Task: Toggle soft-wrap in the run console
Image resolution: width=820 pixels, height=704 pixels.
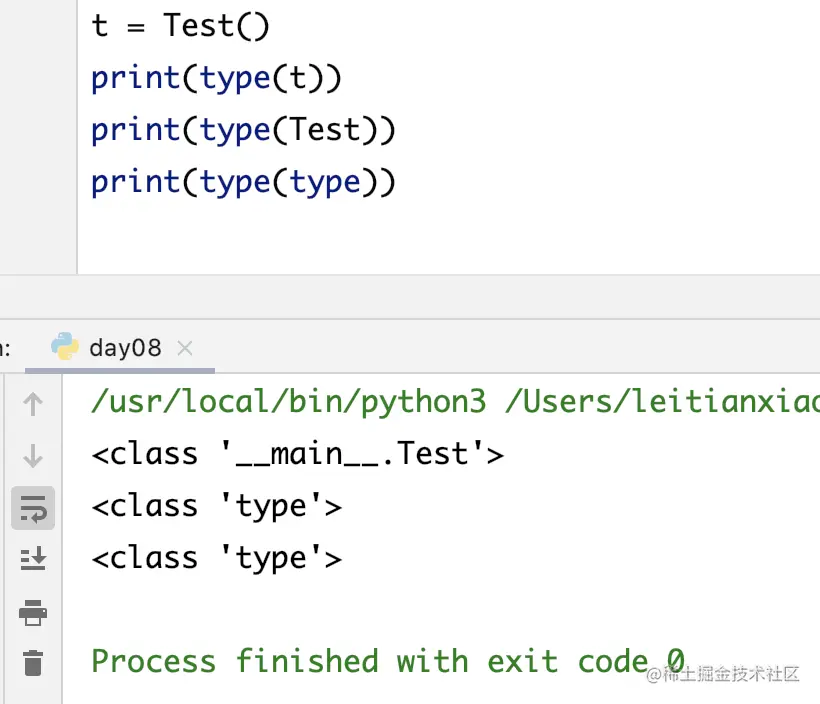Action: tap(33, 508)
